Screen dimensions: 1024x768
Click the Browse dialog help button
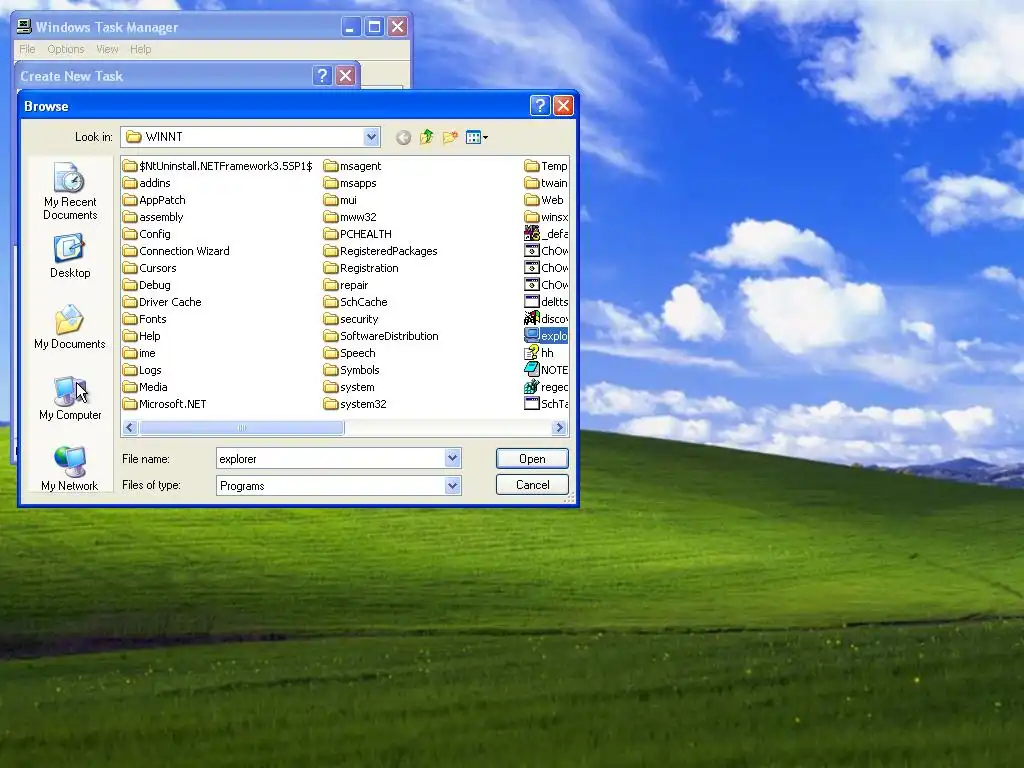pos(539,106)
